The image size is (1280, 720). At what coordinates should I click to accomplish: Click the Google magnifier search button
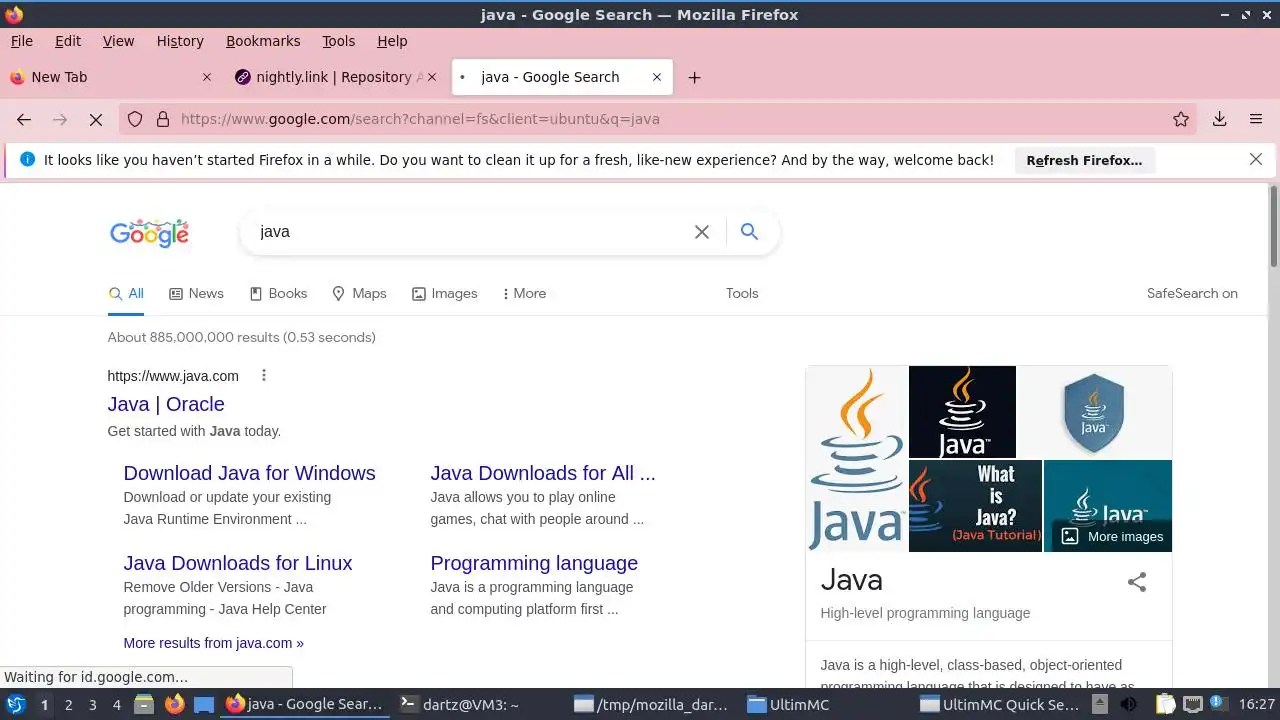coord(749,232)
